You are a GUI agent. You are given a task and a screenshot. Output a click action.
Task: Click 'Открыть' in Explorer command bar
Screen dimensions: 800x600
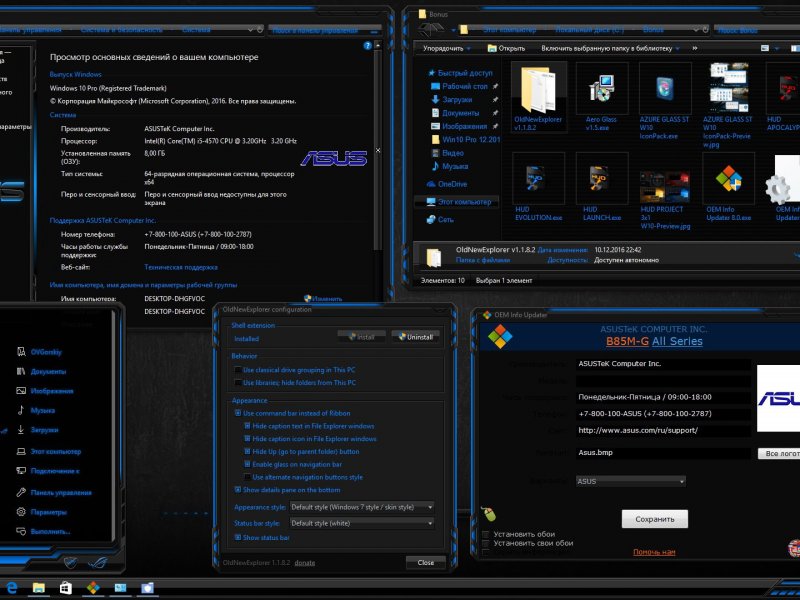point(507,48)
